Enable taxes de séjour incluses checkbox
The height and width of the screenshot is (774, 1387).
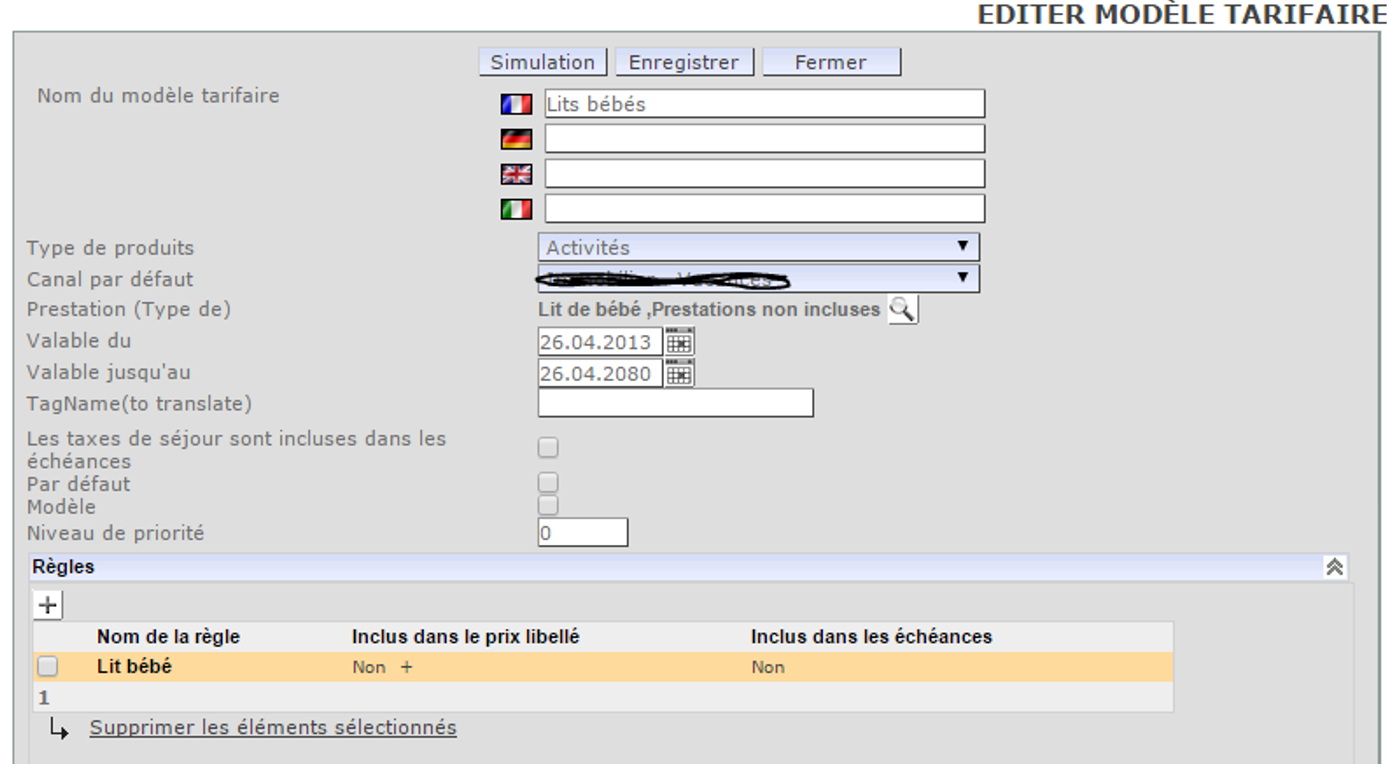click(x=548, y=447)
